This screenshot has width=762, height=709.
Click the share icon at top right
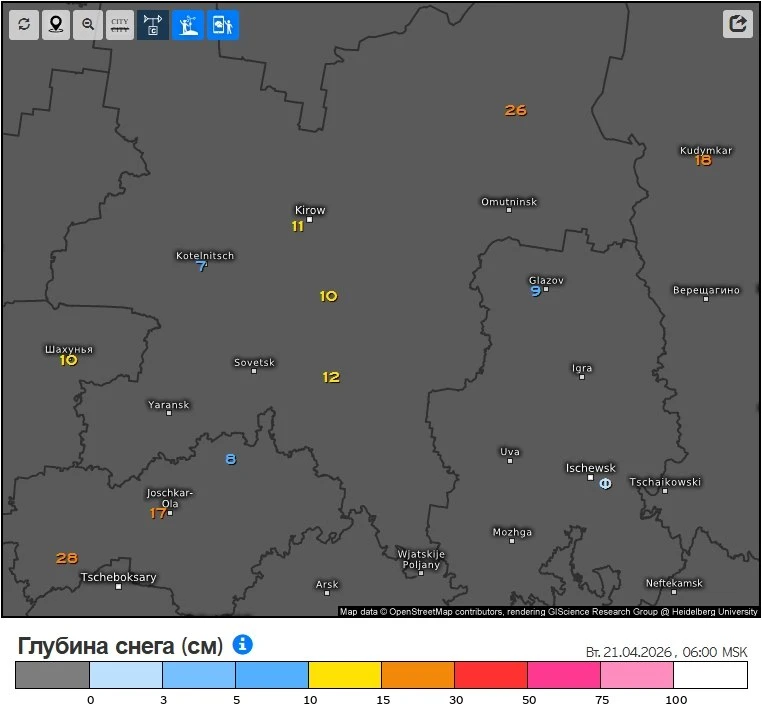tap(738, 24)
